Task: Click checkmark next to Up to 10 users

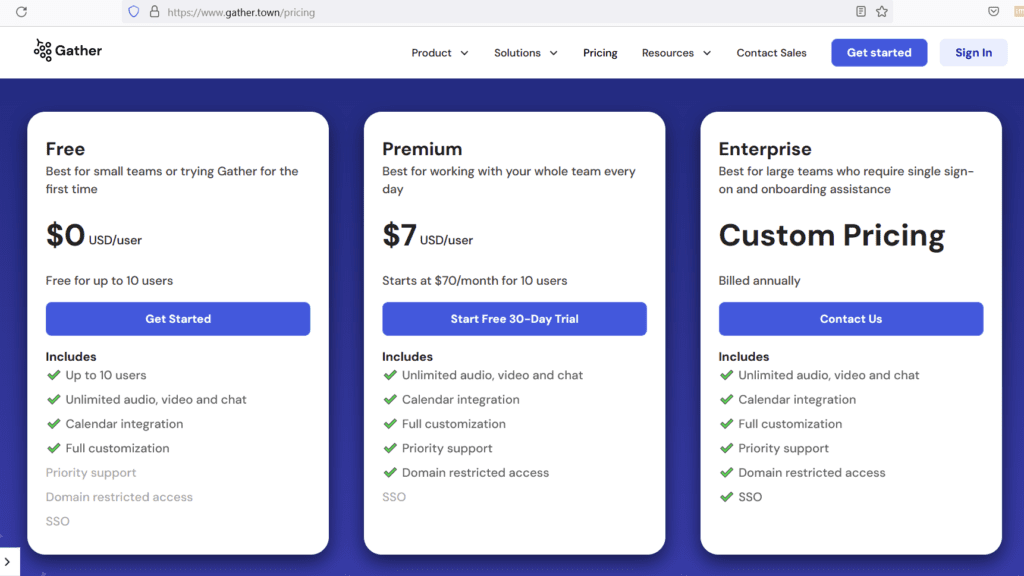Action: [x=54, y=375]
